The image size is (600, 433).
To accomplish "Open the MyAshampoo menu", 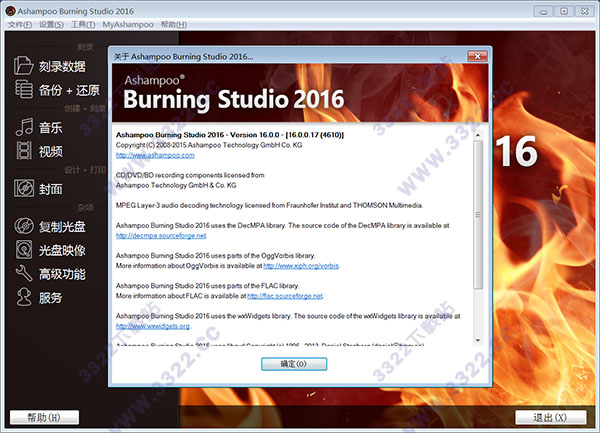I will (128, 24).
